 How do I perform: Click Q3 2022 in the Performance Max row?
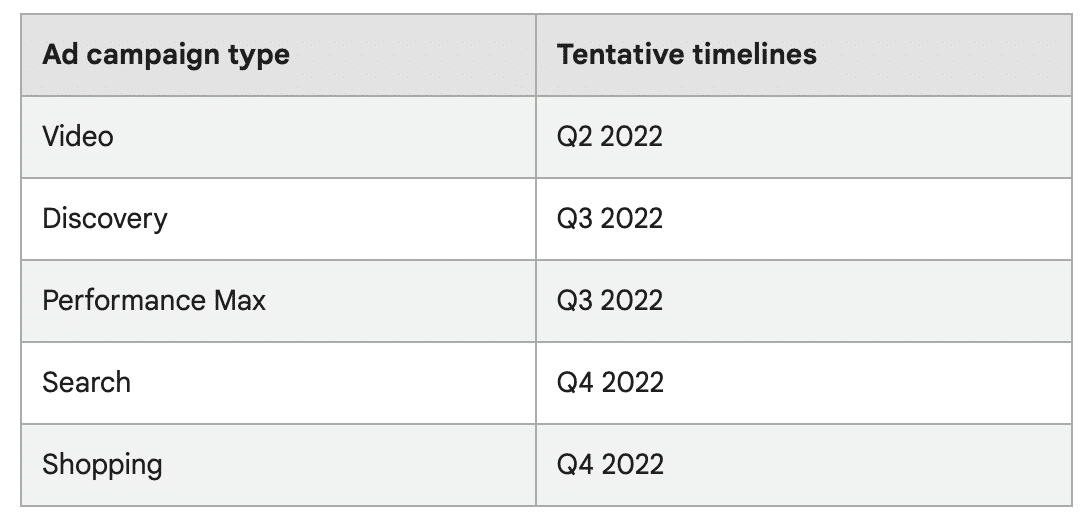point(610,300)
